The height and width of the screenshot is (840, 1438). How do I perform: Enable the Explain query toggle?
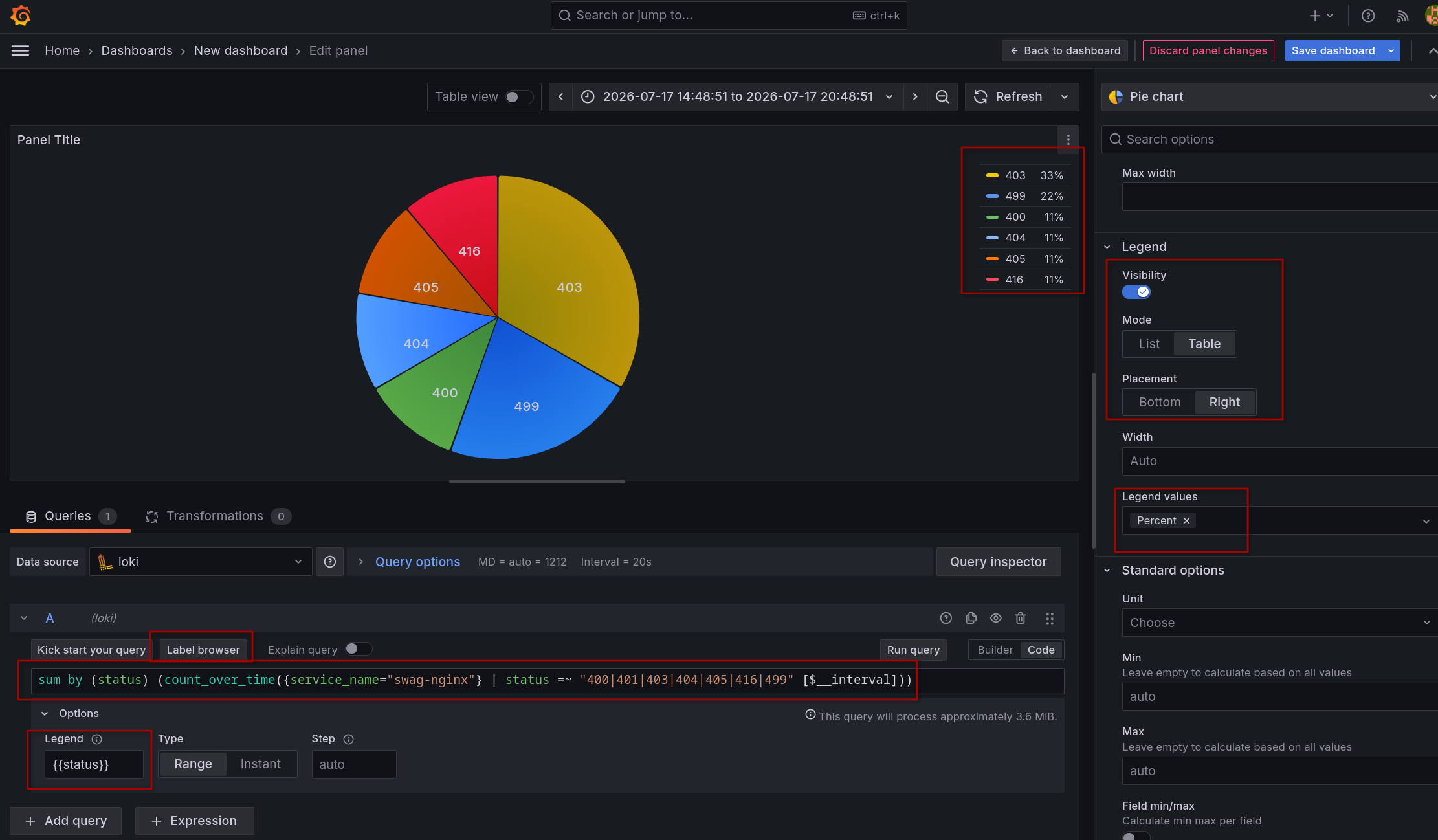(x=359, y=649)
